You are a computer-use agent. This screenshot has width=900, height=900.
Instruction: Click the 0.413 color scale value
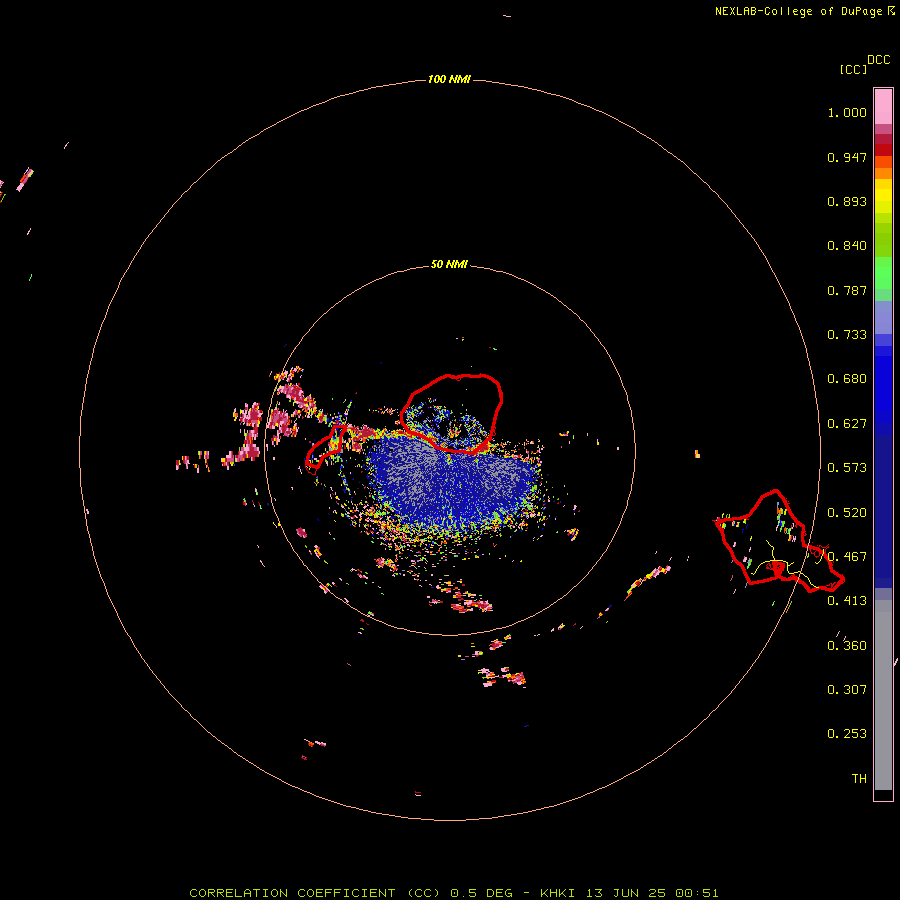[x=847, y=601]
